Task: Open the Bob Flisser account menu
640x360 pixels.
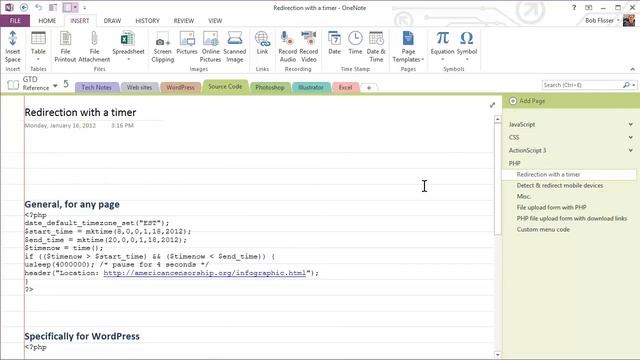Action: (x=602, y=20)
